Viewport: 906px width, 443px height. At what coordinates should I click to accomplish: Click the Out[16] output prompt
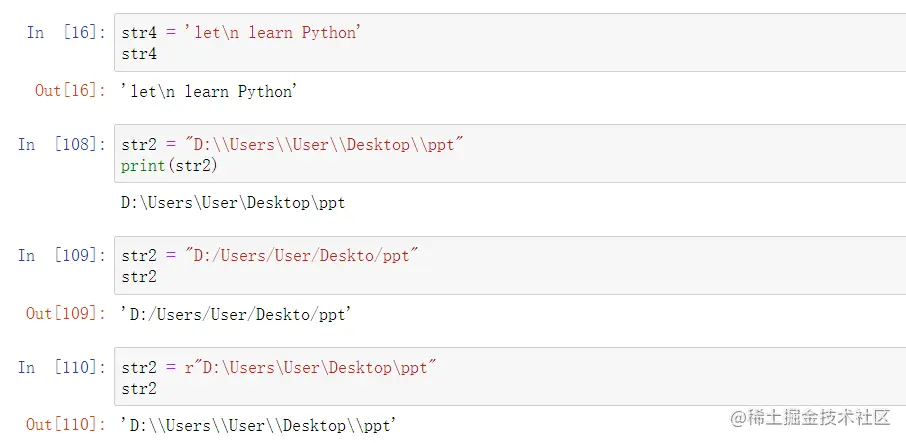point(69,91)
